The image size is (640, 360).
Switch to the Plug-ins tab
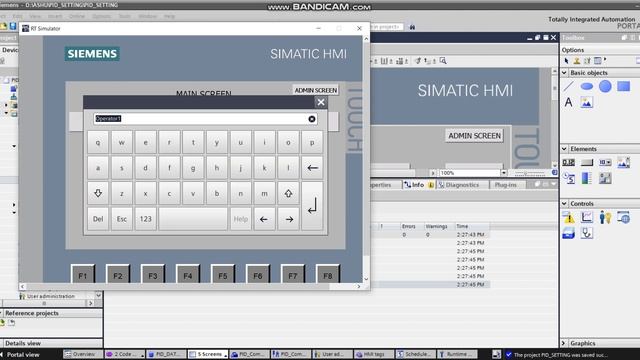pyautogui.click(x=506, y=185)
